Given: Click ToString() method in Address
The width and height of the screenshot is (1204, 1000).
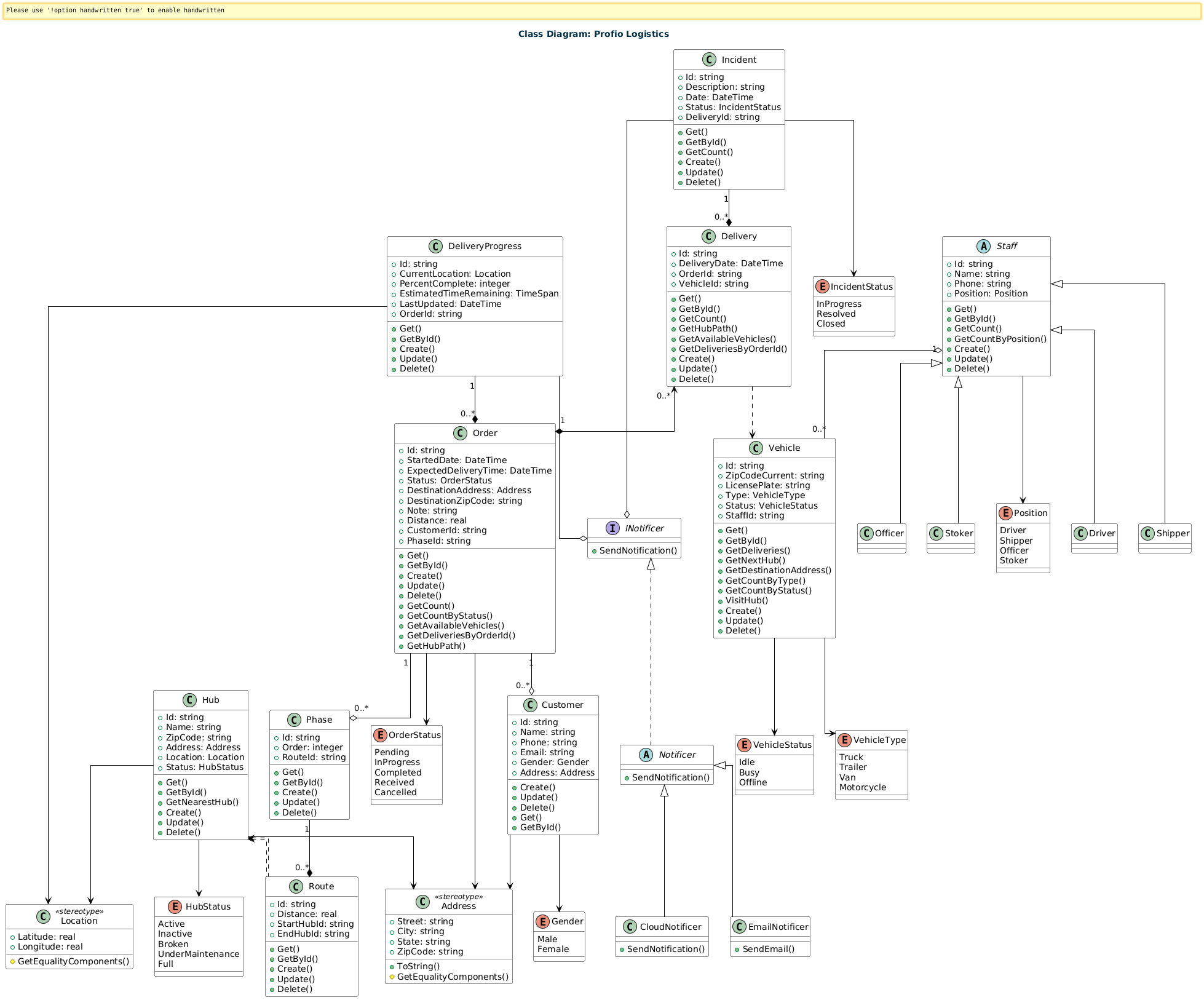Looking at the screenshot, I should point(418,966).
